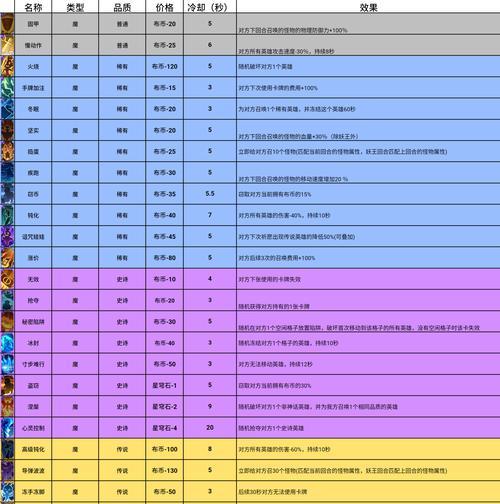This screenshot has width=500, height=504.
Task: Click the effect text 后续30秒对方无法使用卡牌
Action: click(x=273, y=492)
